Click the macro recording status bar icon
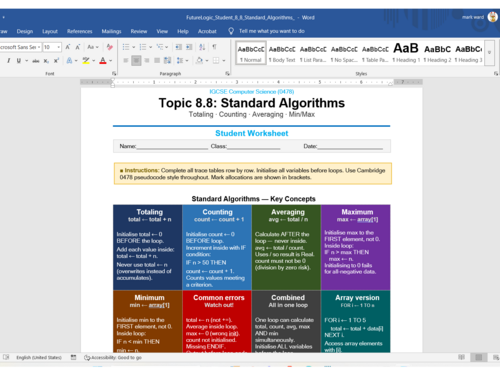Image resolution: width=500 pixels, height=375 pixels. (73, 357)
